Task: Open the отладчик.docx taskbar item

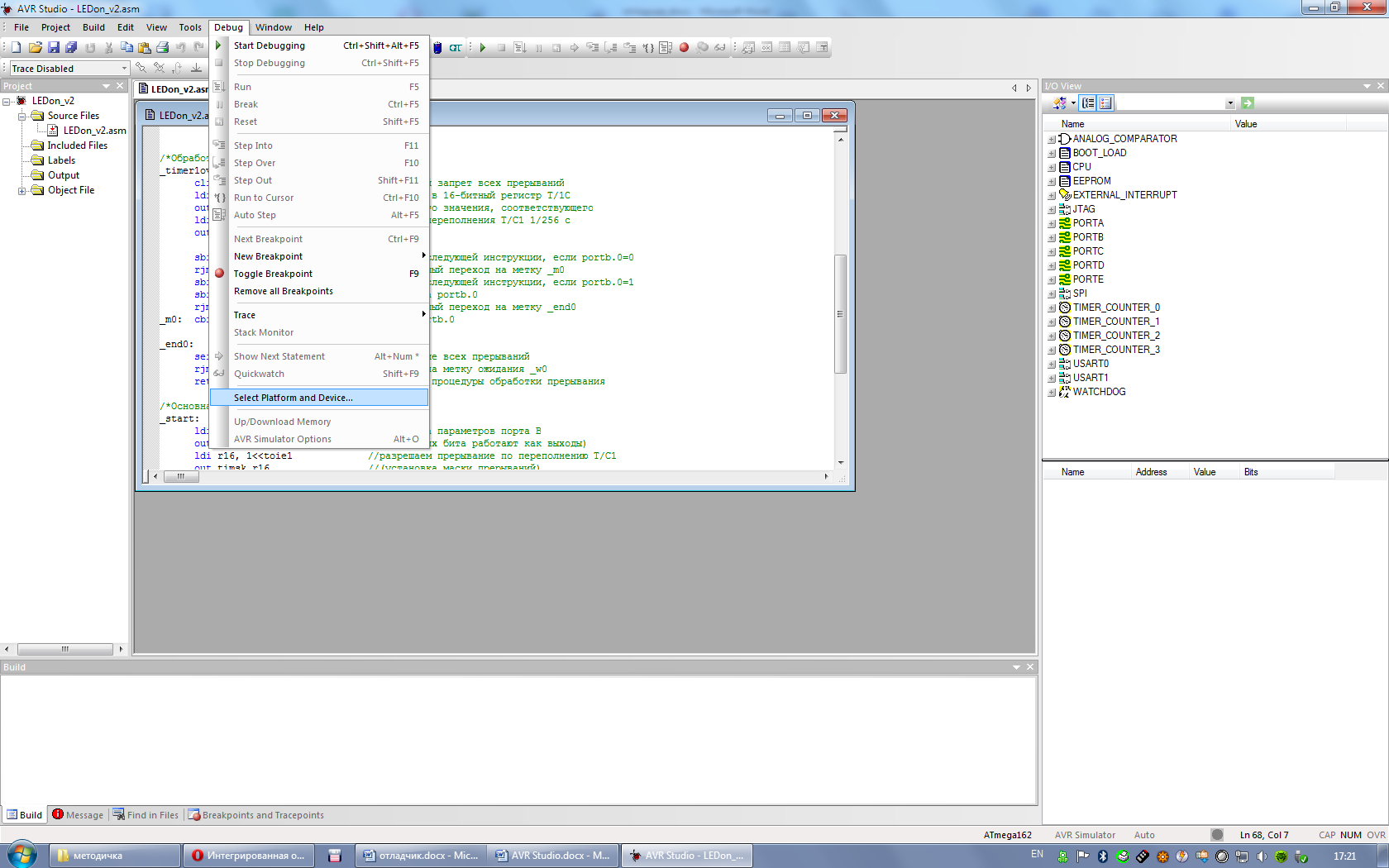Action: [x=421, y=856]
